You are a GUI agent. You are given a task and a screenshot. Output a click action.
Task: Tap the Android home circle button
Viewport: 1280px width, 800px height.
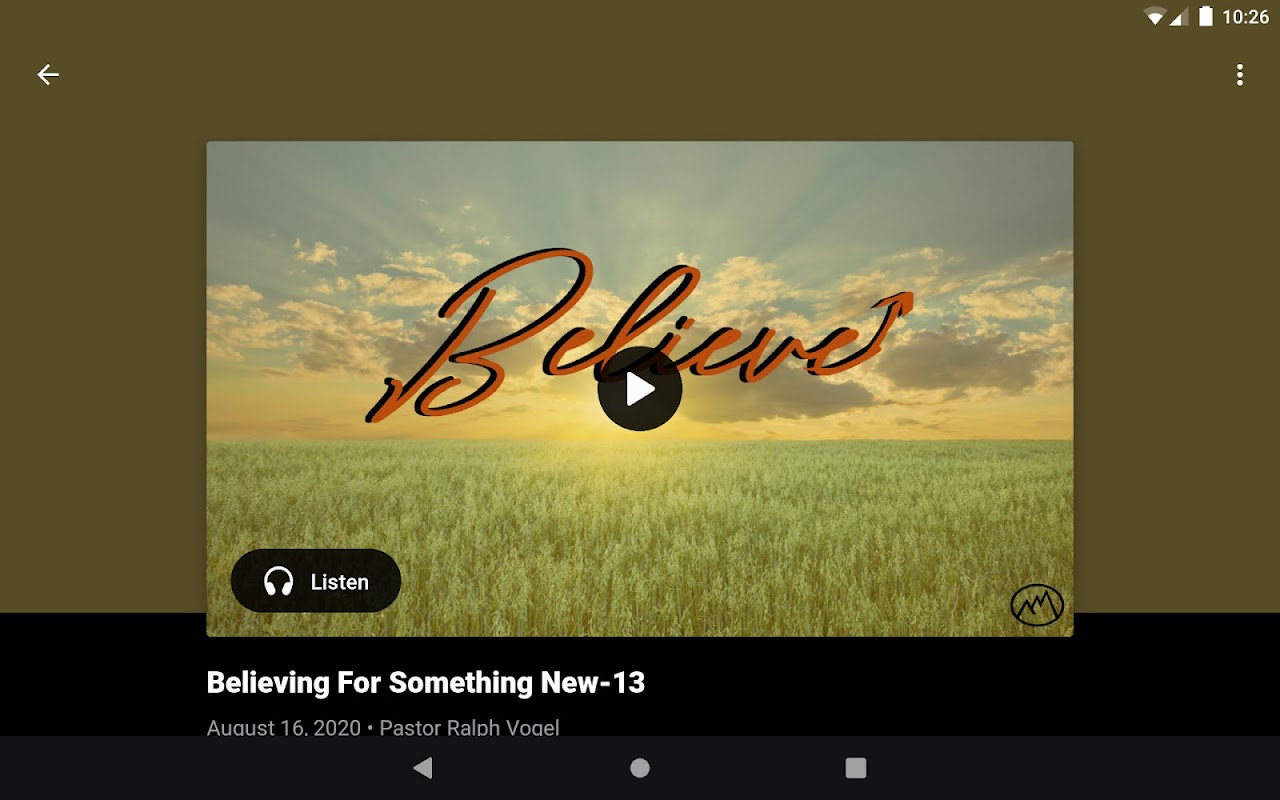click(640, 768)
